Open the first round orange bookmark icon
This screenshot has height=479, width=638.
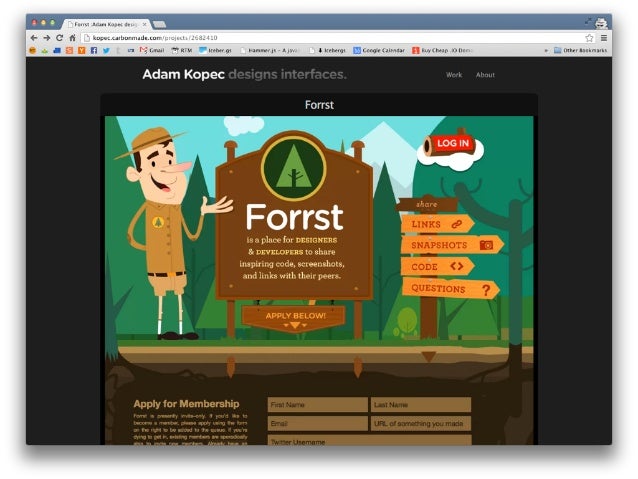tap(33, 50)
